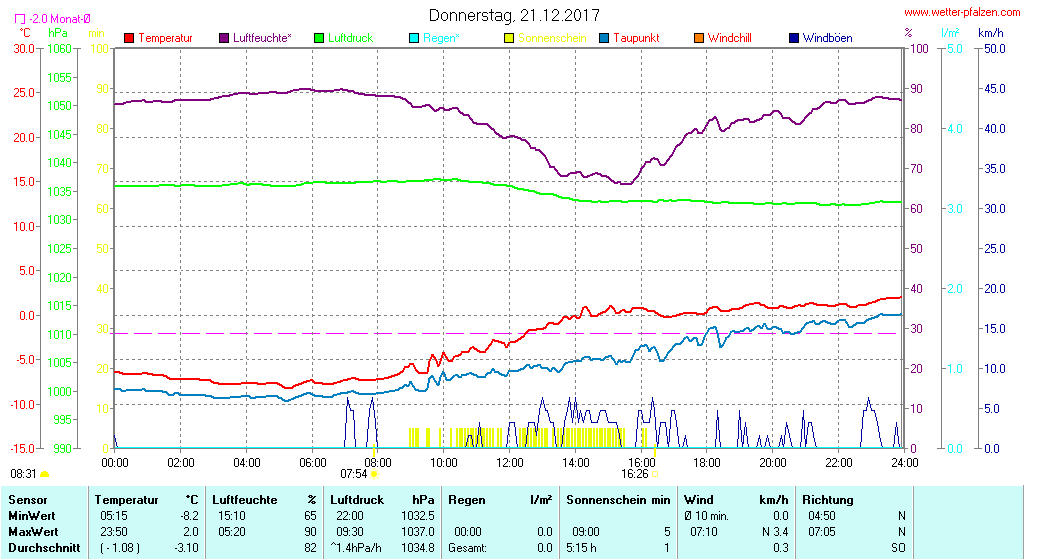
Task: Click the maximum pressure value 1037.0
Action: tap(418, 532)
